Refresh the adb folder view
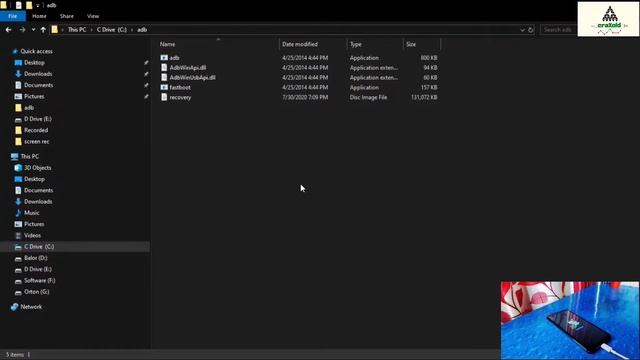 (531, 30)
